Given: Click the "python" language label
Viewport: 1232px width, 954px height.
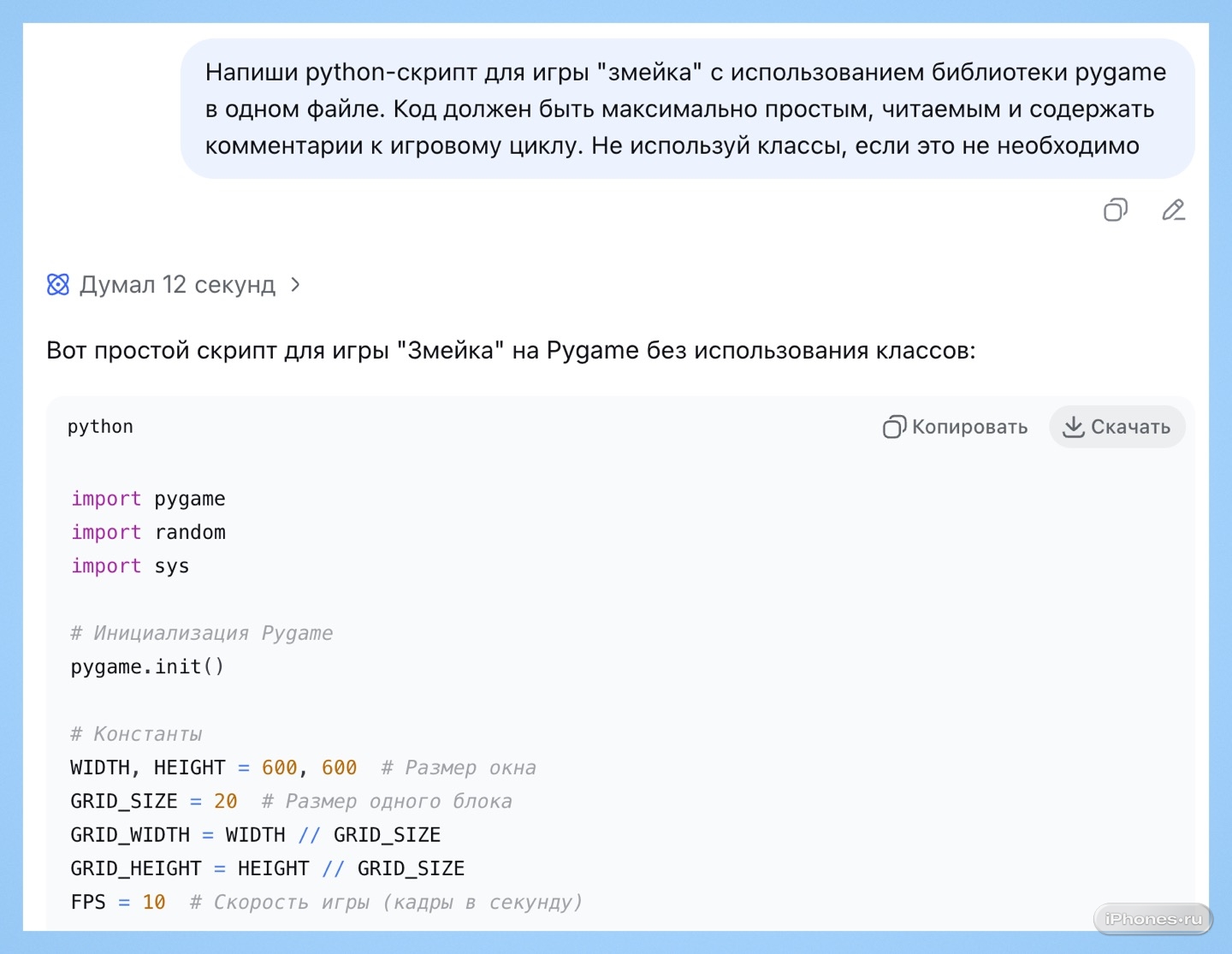Looking at the screenshot, I should tap(100, 427).
